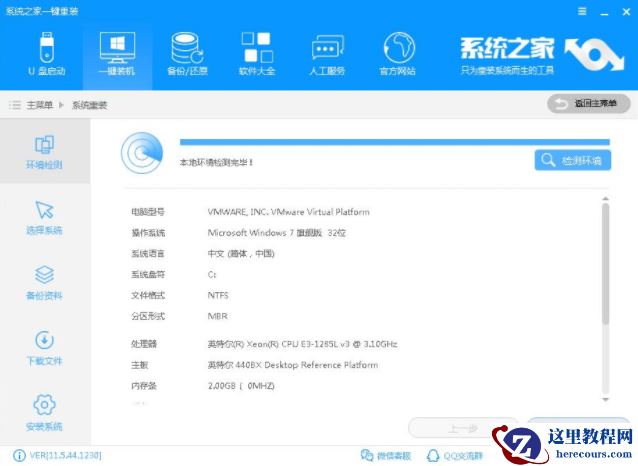Select the 环境检测 step in sidebar
The width and height of the screenshot is (638, 466).
[44, 151]
